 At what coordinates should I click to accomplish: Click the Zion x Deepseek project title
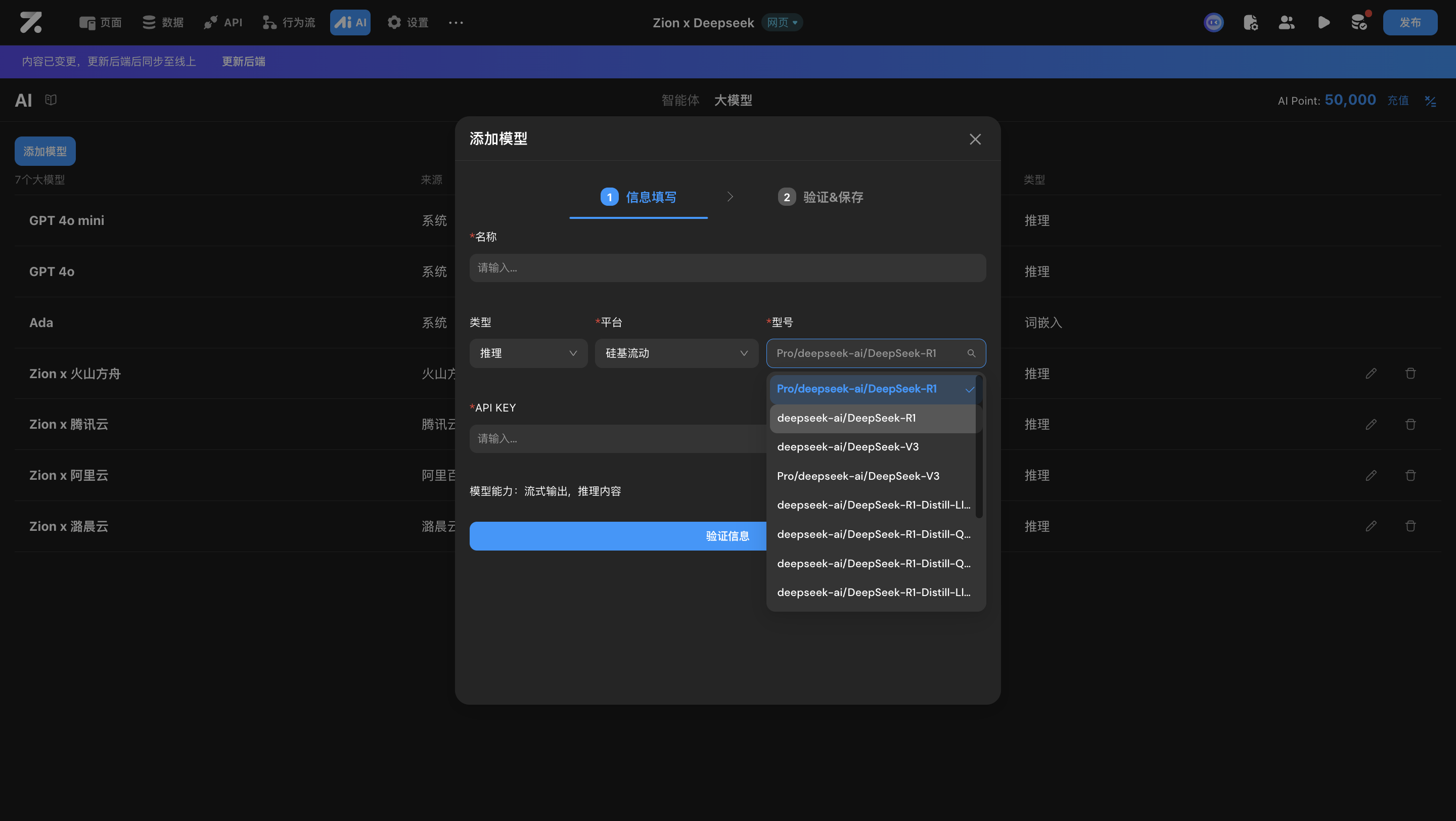(703, 23)
